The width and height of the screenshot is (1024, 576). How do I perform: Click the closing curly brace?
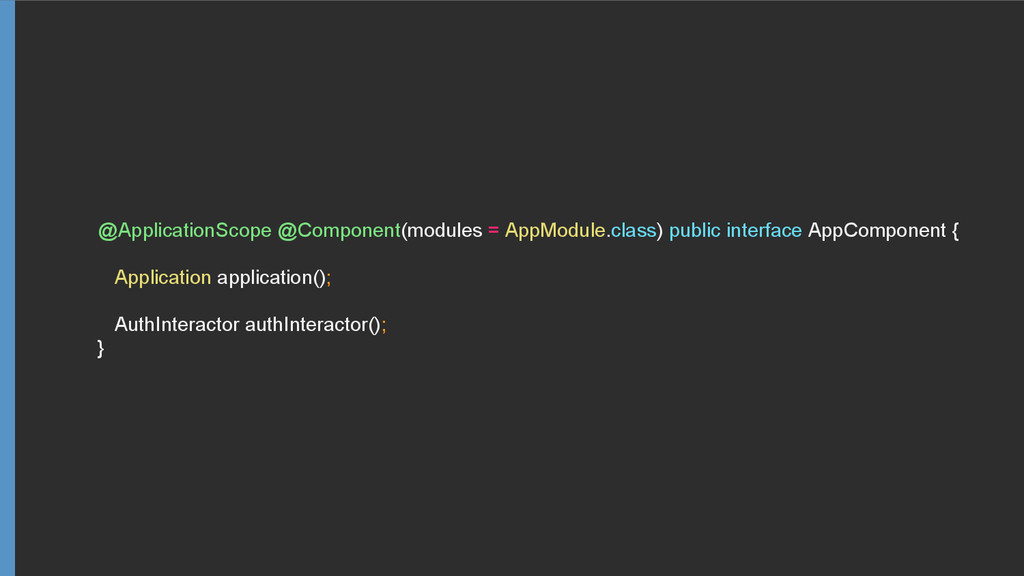coord(100,348)
